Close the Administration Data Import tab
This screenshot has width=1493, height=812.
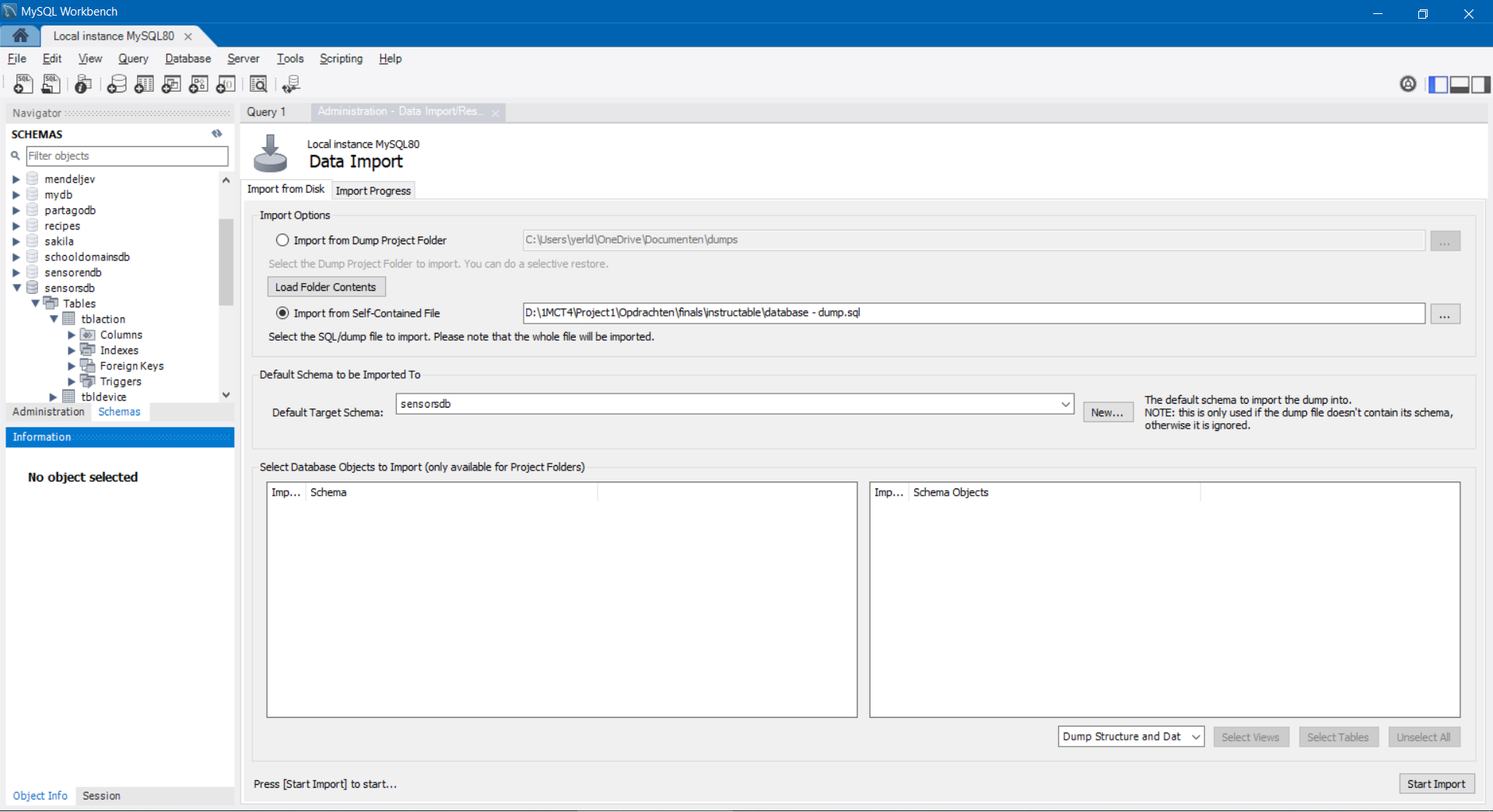pyautogui.click(x=496, y=113)
